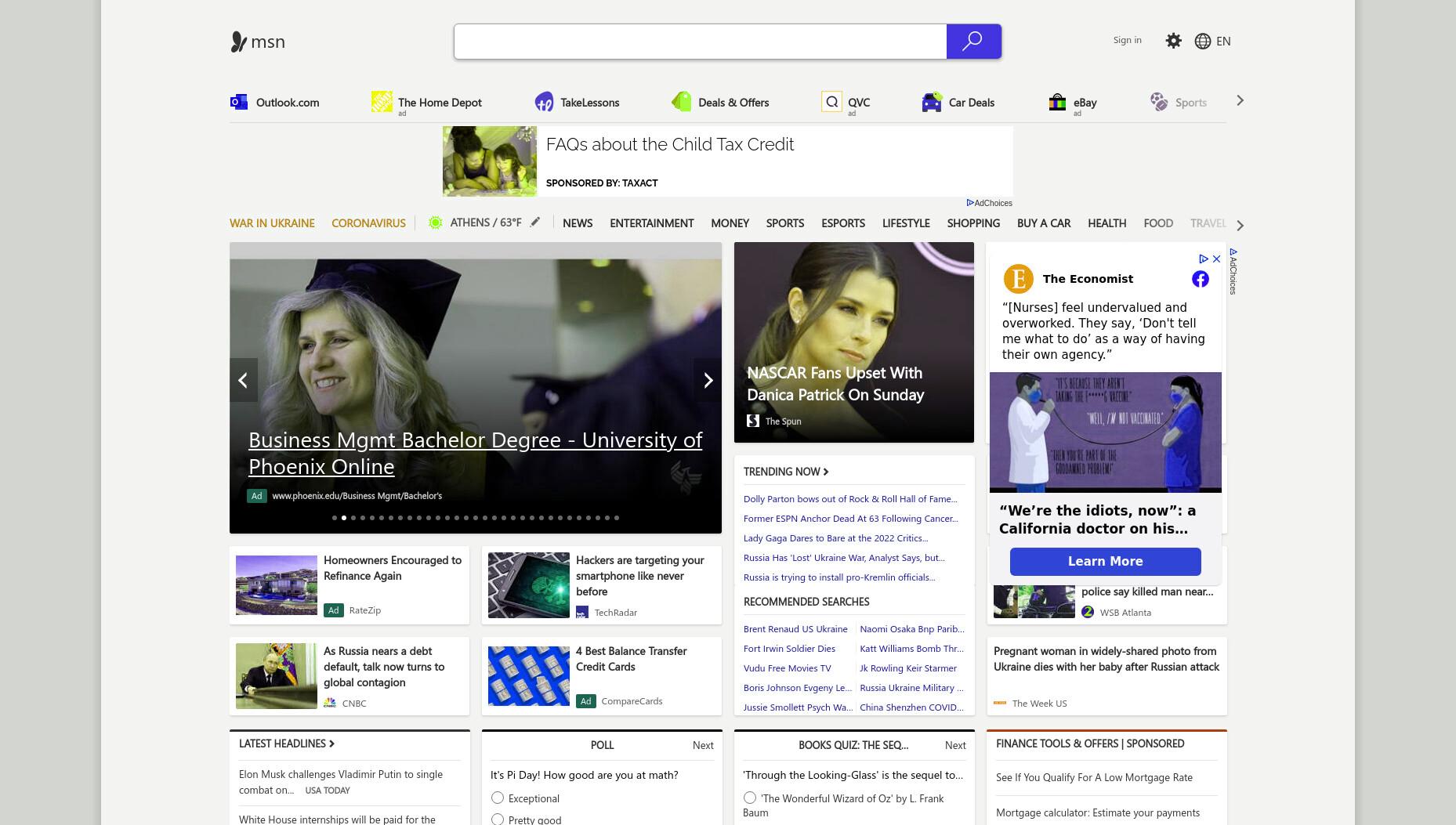The height and width of the screenshot is (825, 1456).
Task: Switch to the News category
Action: coord(578,223)
